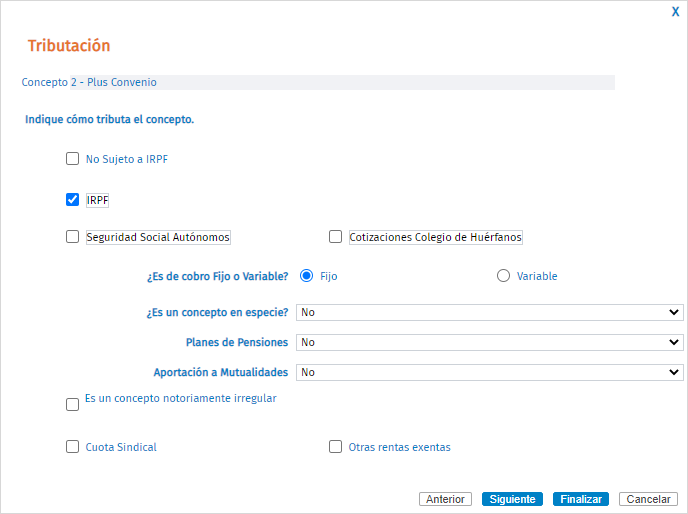Open the Aportación a Mutualidades dropdown
688x514 pixels.
click(490, 372)
